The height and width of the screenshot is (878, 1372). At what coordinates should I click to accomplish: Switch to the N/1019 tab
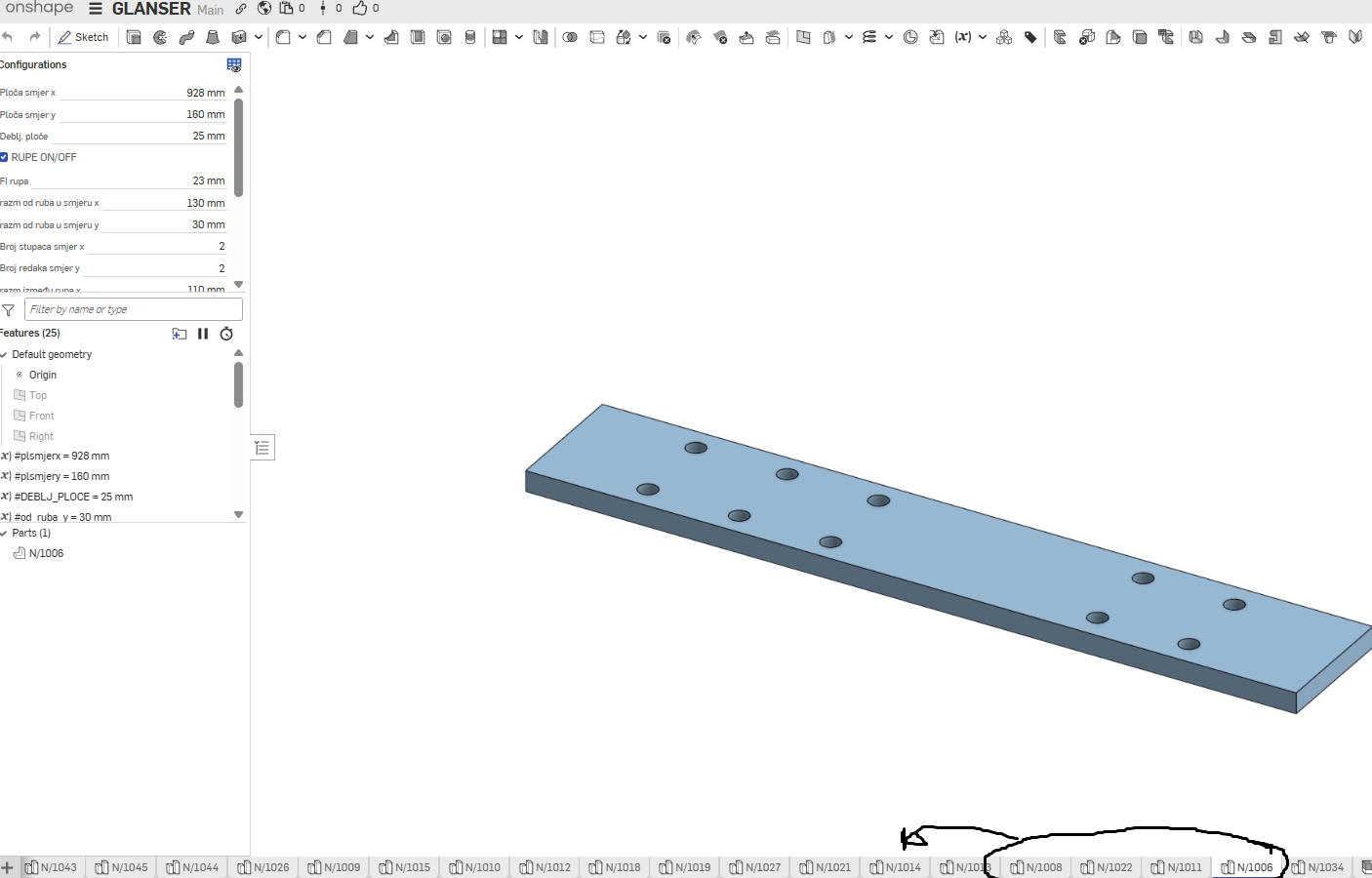685,867
